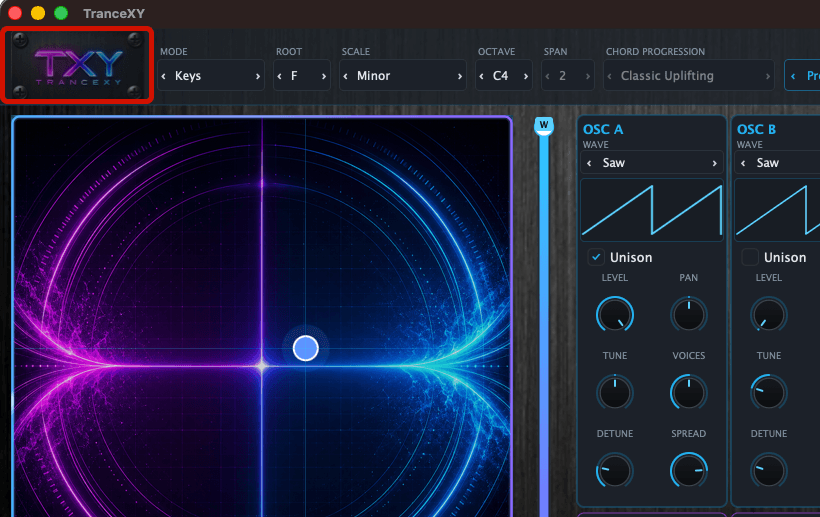Increase Span with right arrow
Viewport: 820px width, 517px height.
(588, 76)
